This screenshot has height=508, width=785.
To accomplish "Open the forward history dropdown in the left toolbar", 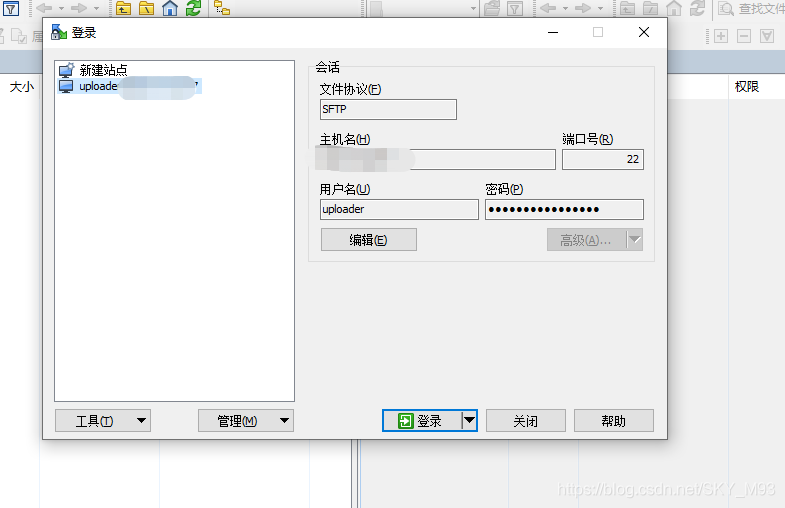I will pyautogui.click(x=96, y=9).
